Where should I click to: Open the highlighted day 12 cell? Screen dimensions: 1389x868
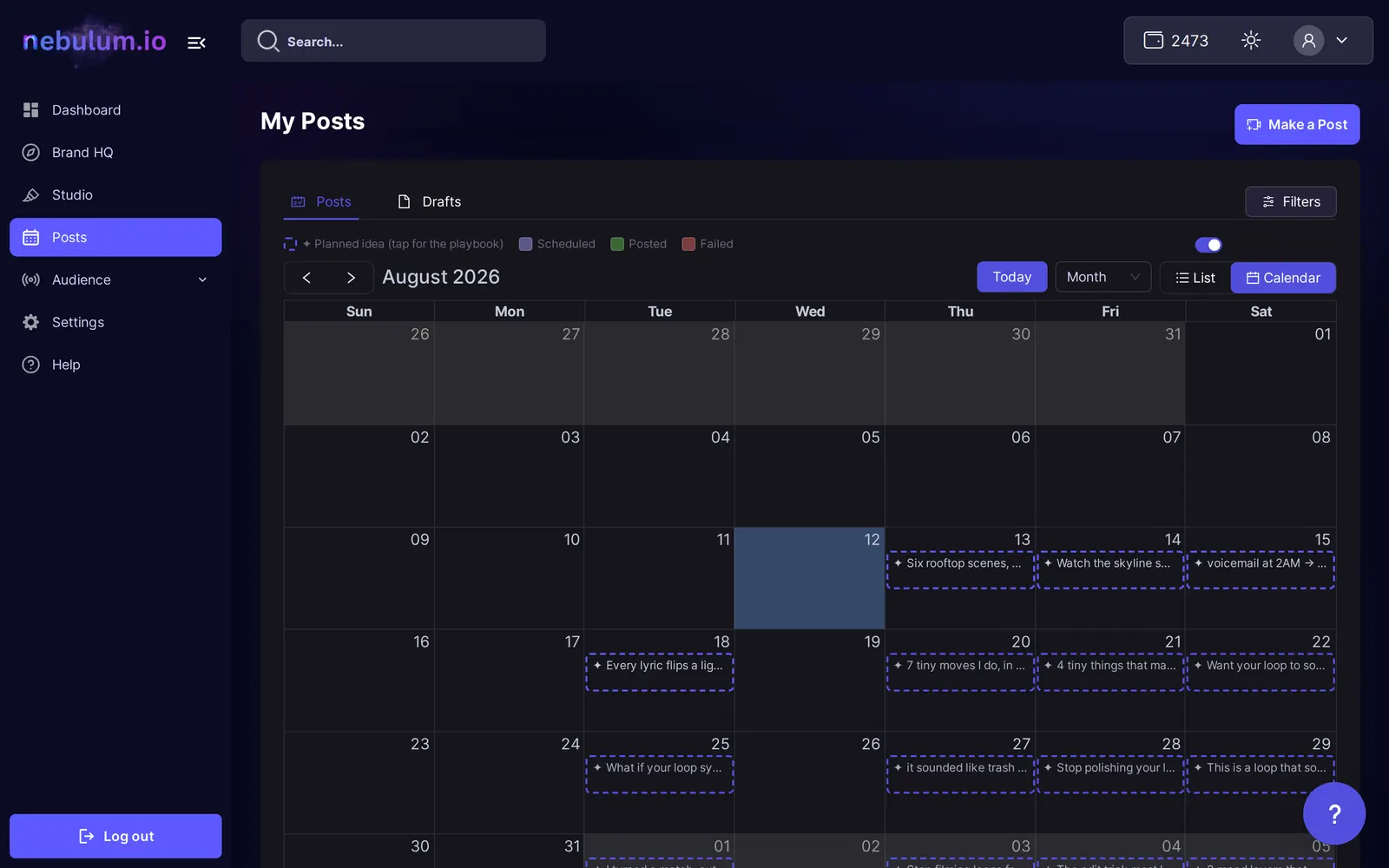tap(809, 578)
